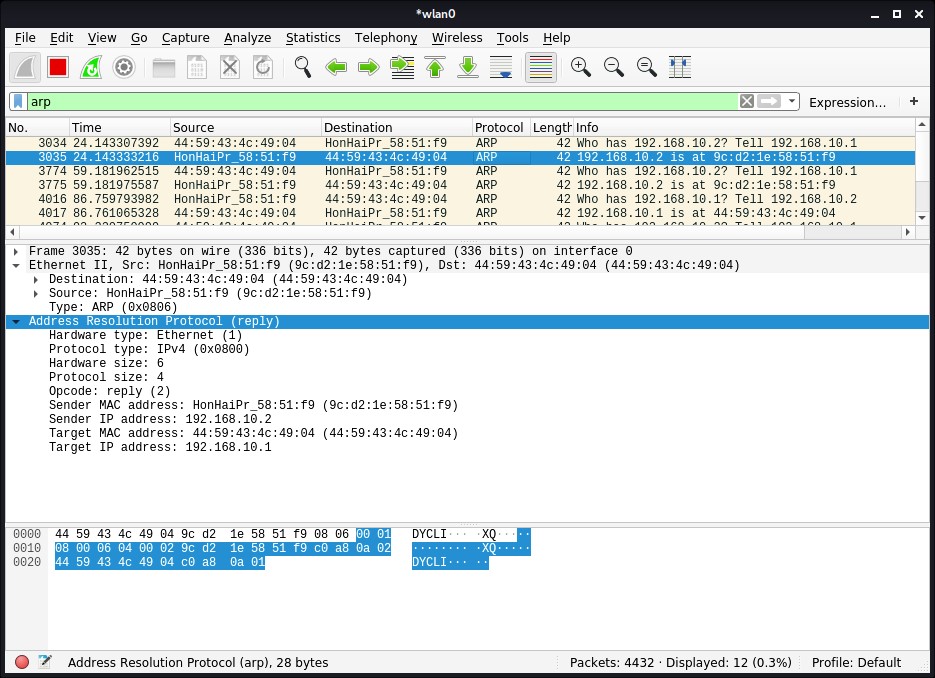Open the Analyze menu
Image resolution: width=935 pixels, height=678 pixels.
247,38
